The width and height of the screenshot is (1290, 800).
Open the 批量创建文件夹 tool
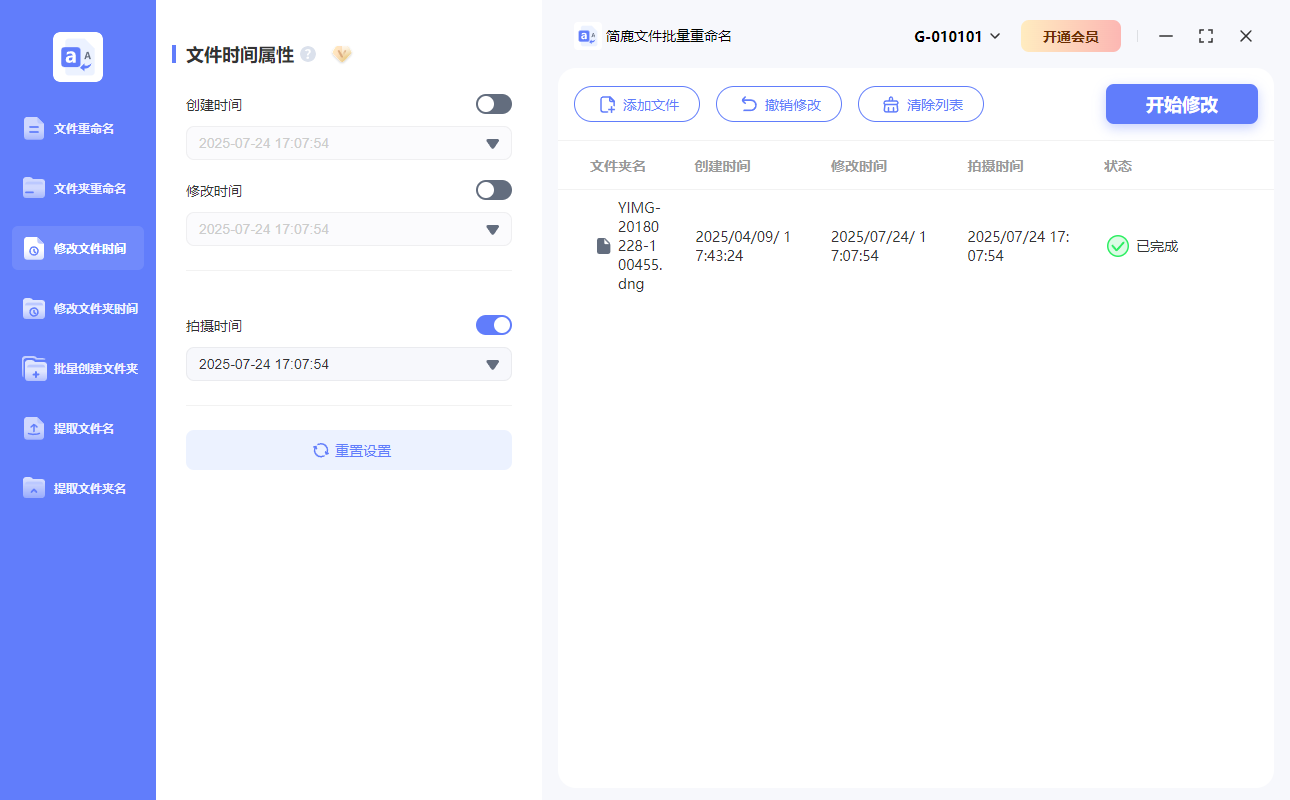click(77, 368)
